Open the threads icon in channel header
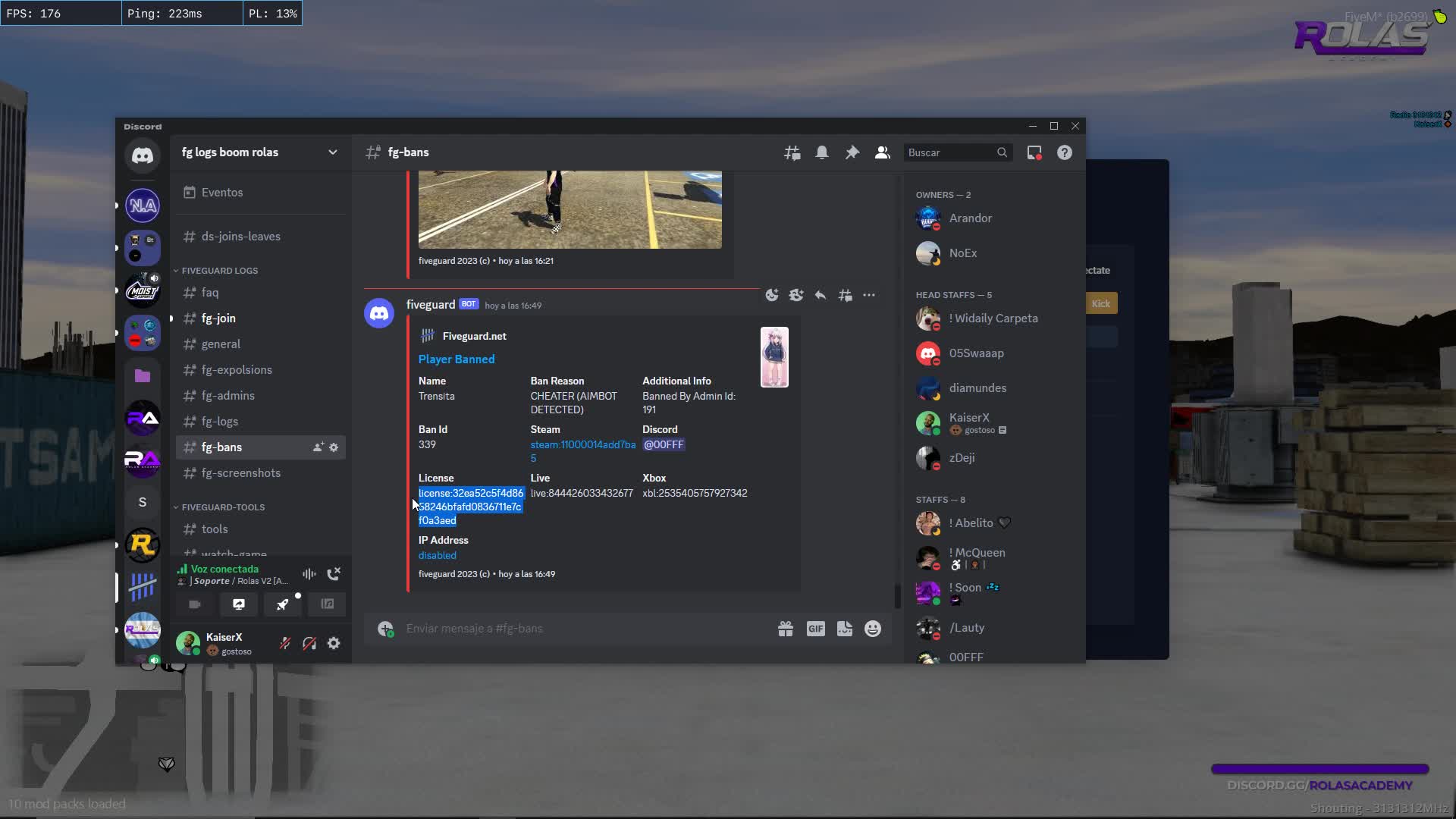This screenshot has width=1456, height=819. [792, 152]
